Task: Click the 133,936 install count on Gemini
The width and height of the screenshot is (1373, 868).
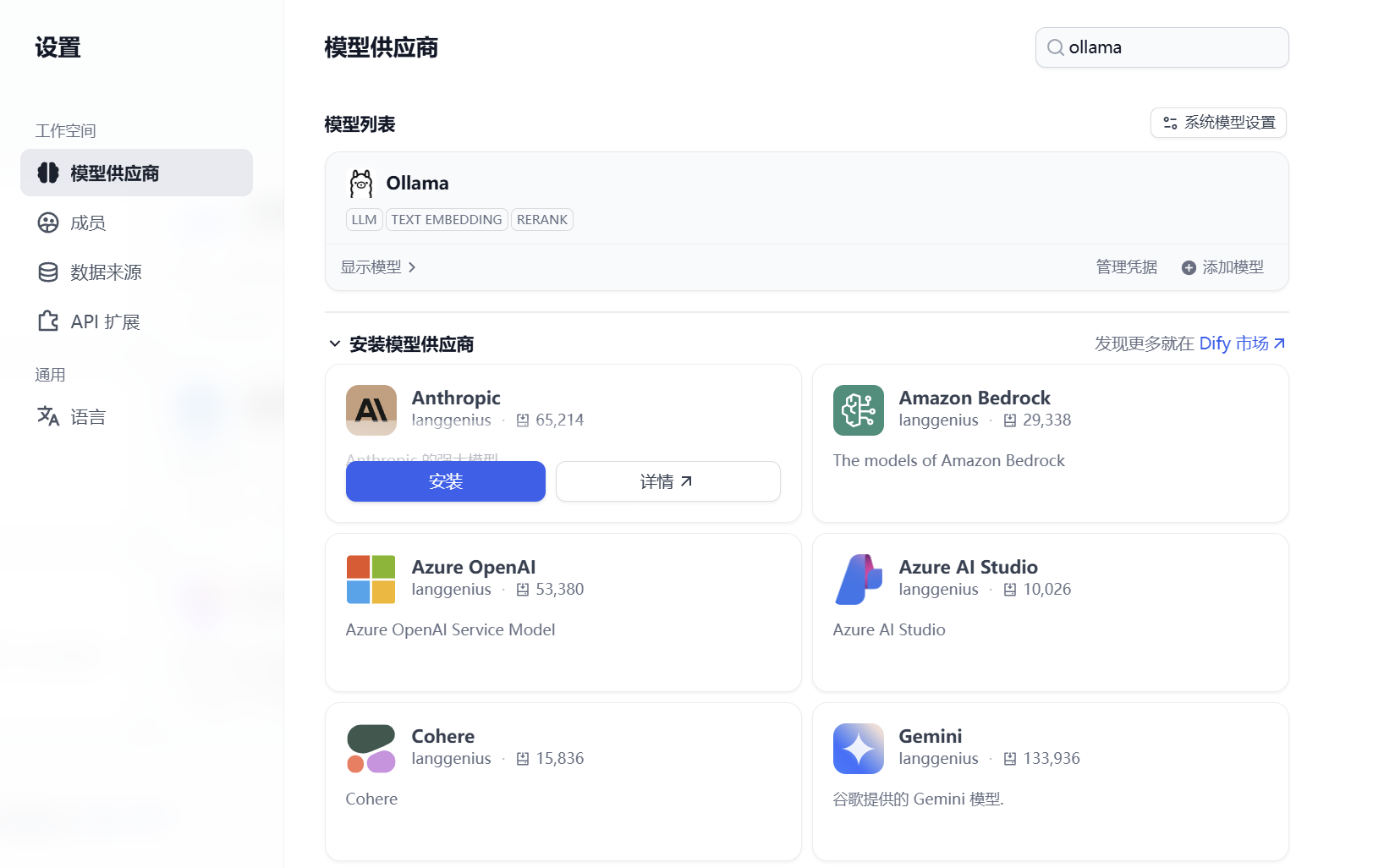Action: [1052, 758]
